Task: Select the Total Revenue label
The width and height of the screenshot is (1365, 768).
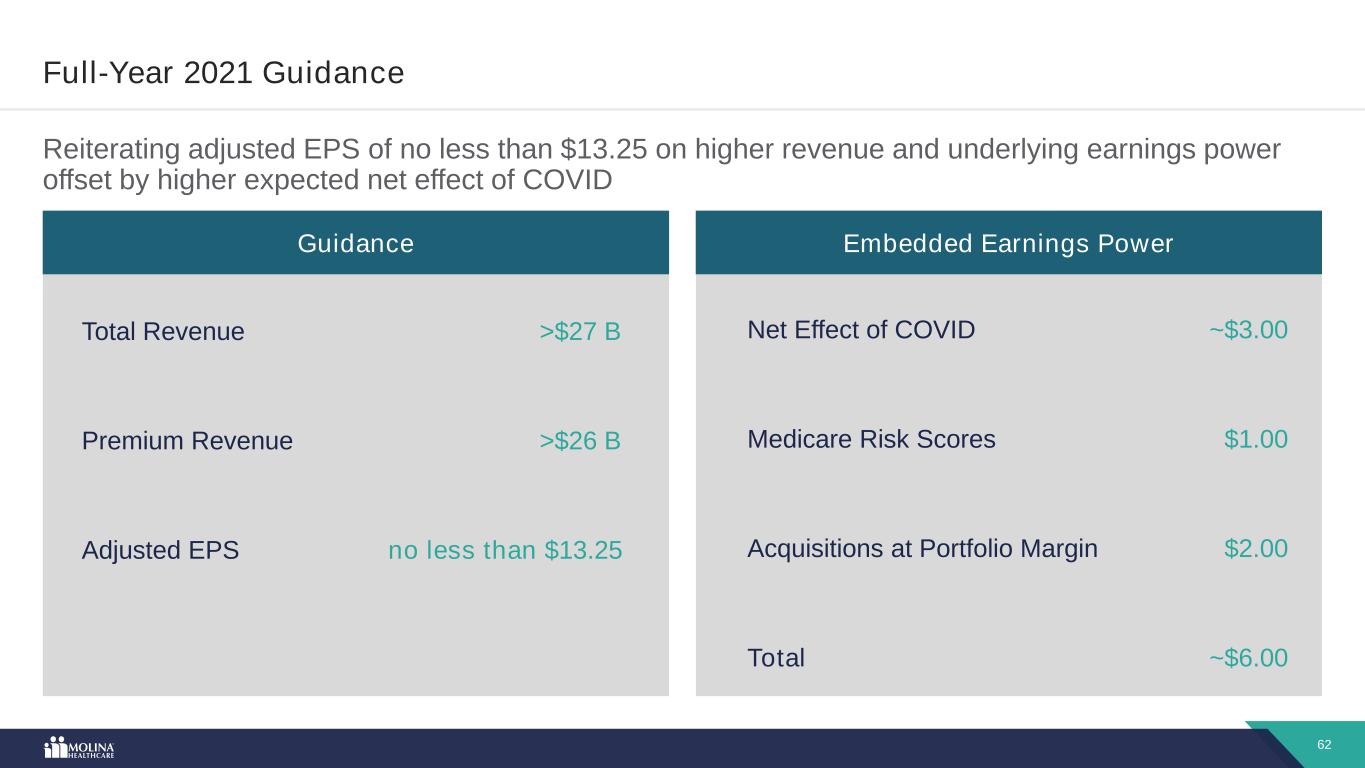Action: click(x=163, y=332)
